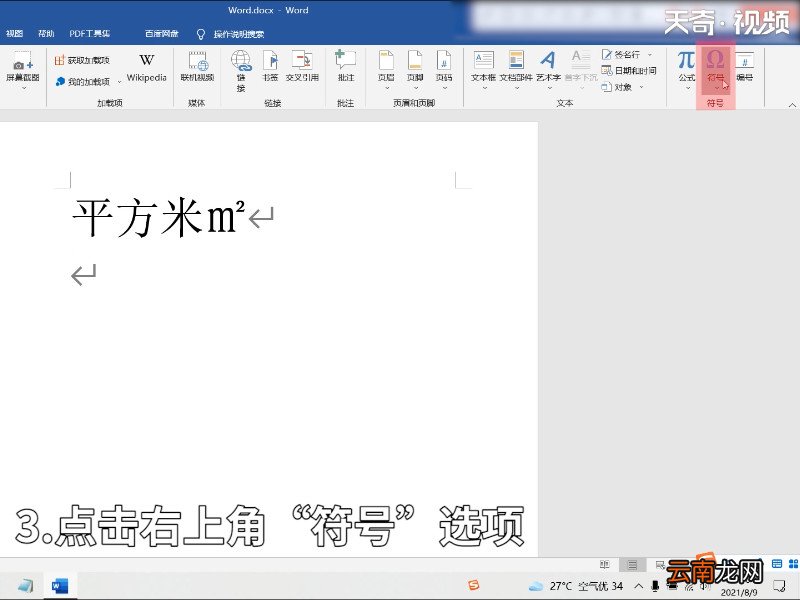The image size is (800, 600).
Task: Click the empty second paragraph line
Action: coord(84,275)
